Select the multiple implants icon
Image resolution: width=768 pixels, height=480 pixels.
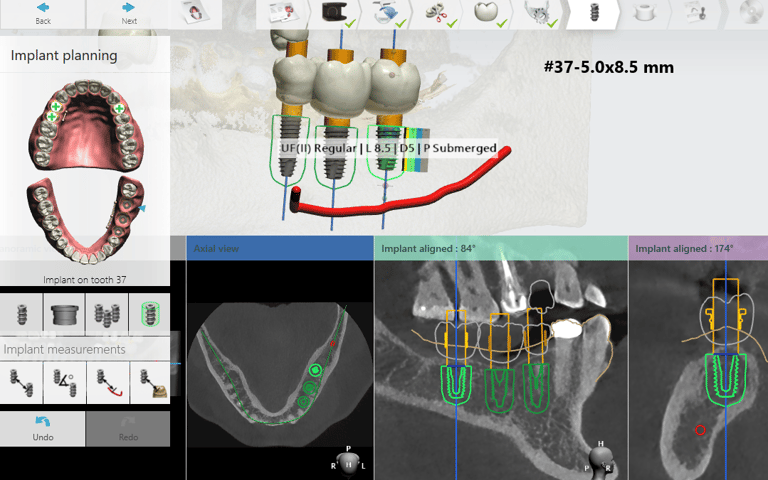107,314
